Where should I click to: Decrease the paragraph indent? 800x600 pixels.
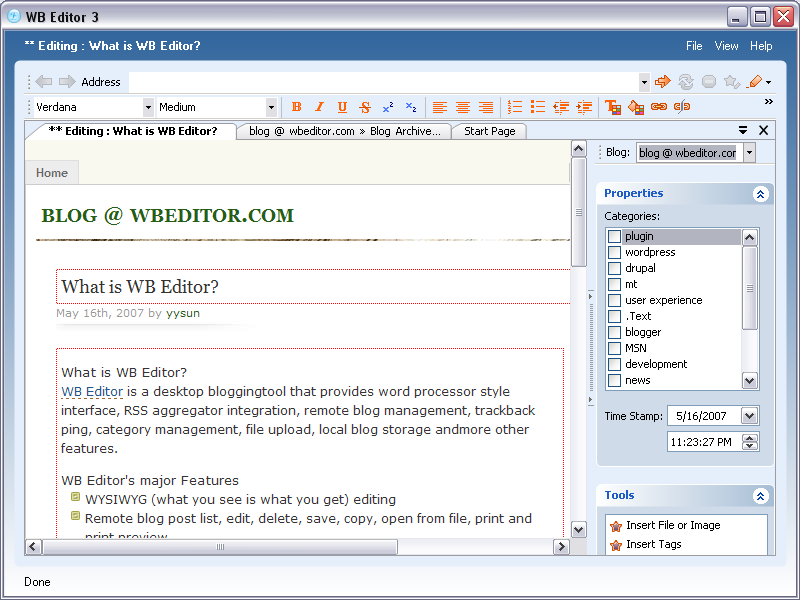coord(561,107)
